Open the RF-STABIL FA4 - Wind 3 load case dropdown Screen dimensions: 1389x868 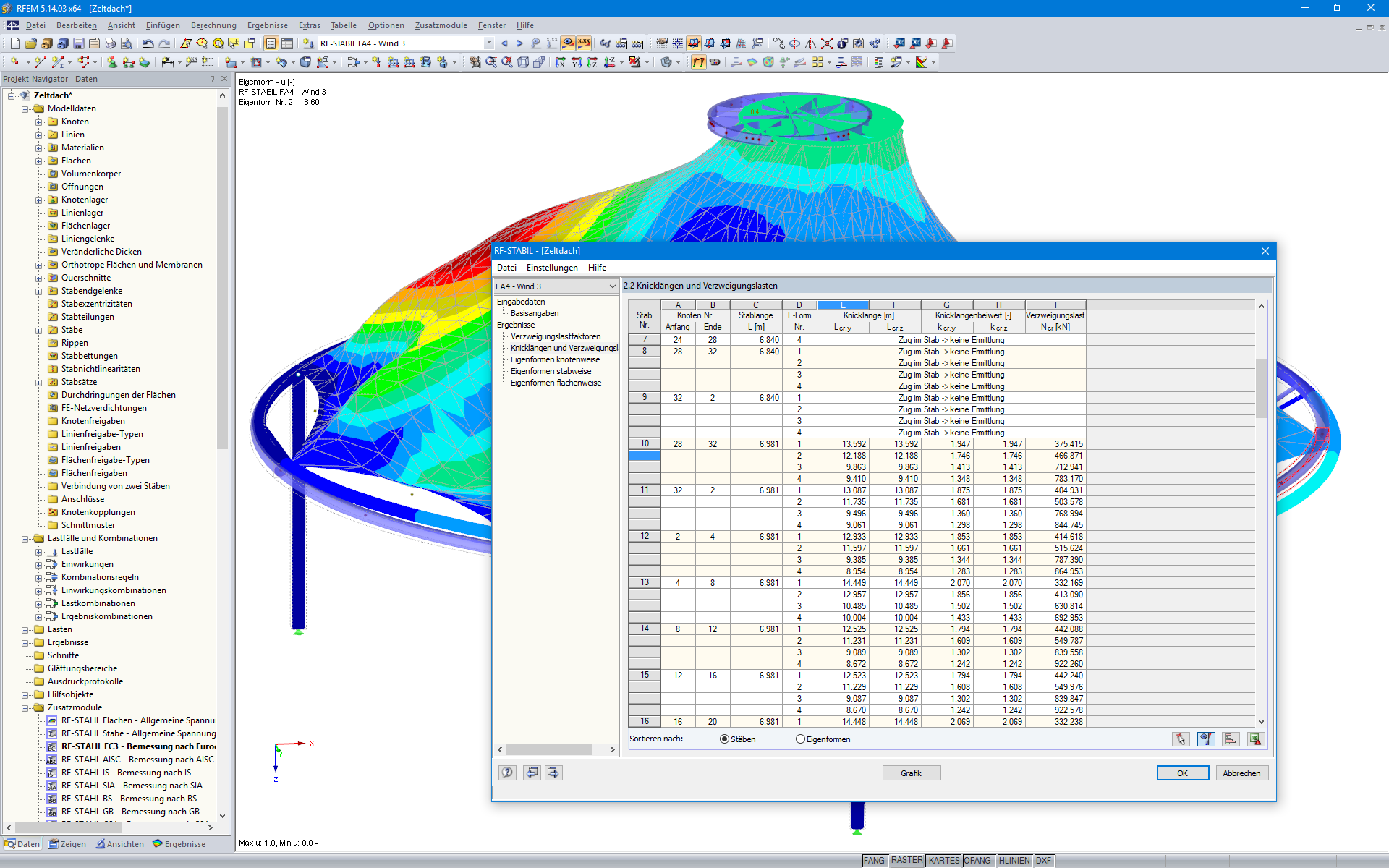[x=489, y=43]
